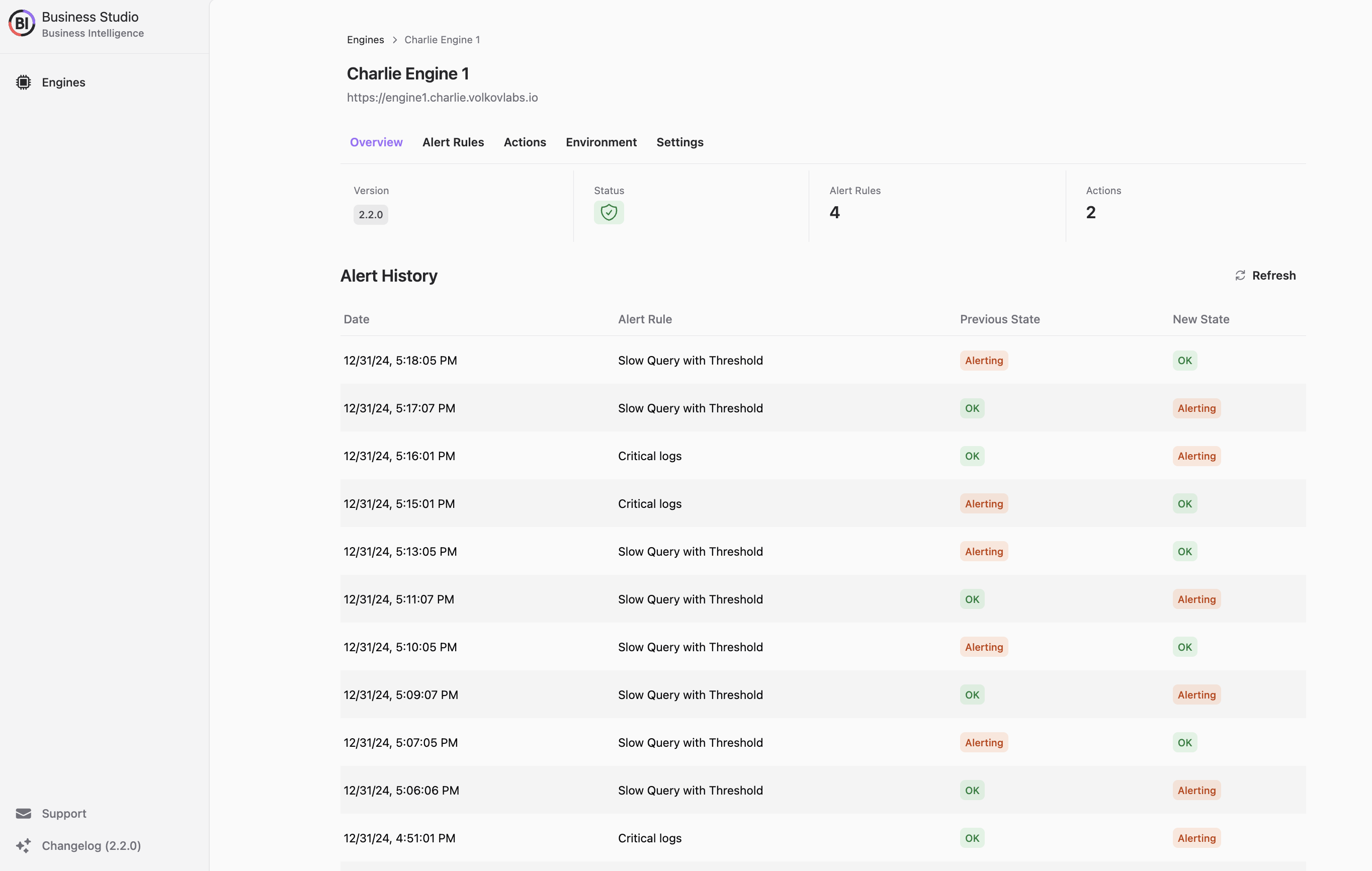Open Settings tab for Charlie Engine 1
Screen dimensions: 1372x871
[x=679, y=142]
